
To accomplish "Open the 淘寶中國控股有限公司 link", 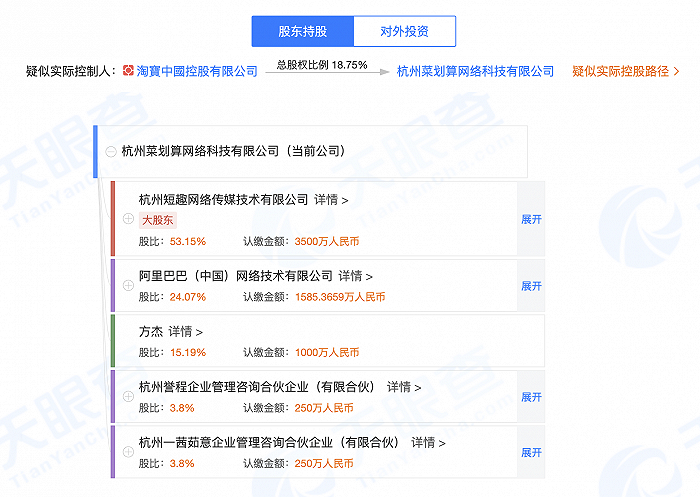I will click(197, 71).
